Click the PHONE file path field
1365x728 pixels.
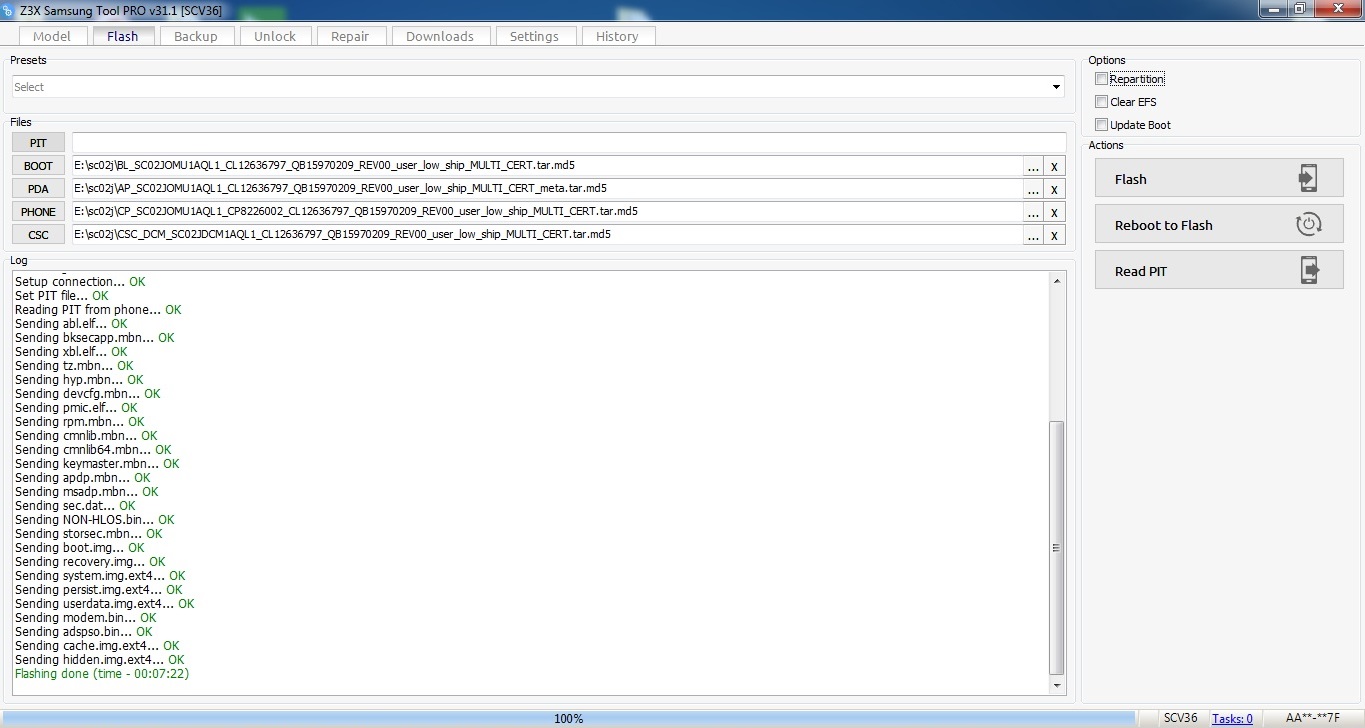point(547,212)
